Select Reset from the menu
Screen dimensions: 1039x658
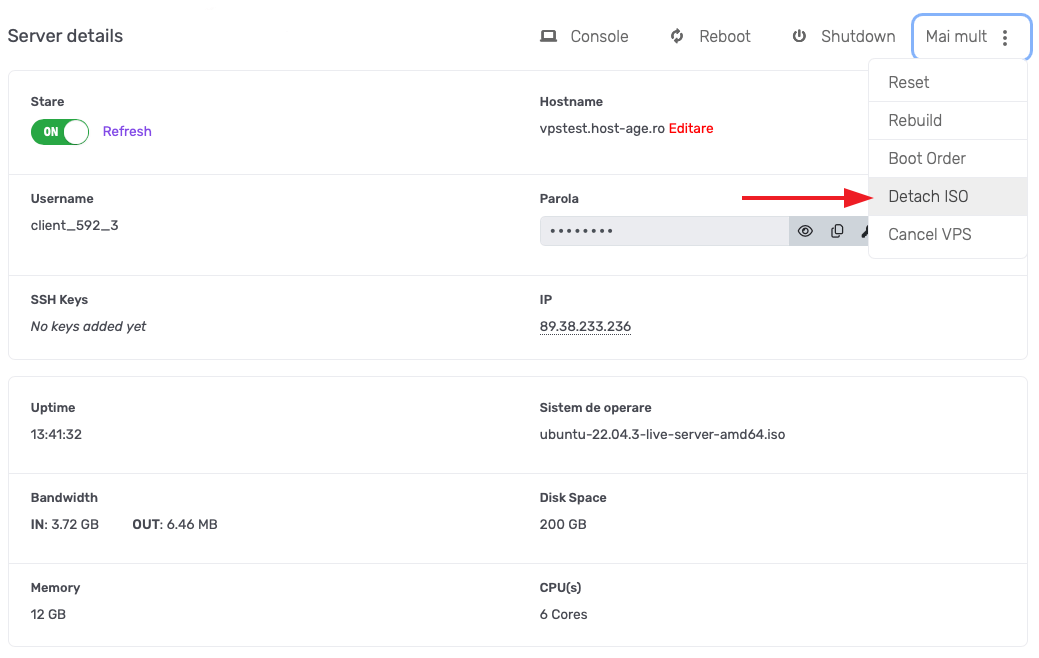pyautogui.click(x=909, y=82)
